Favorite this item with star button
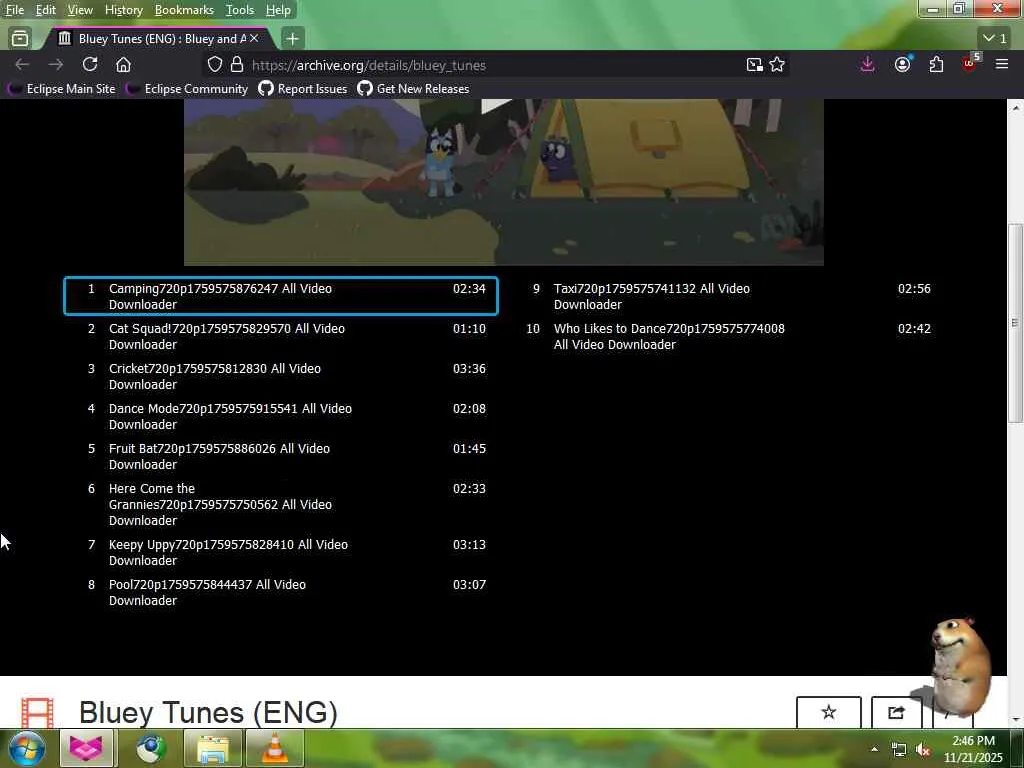 point(828,711)
